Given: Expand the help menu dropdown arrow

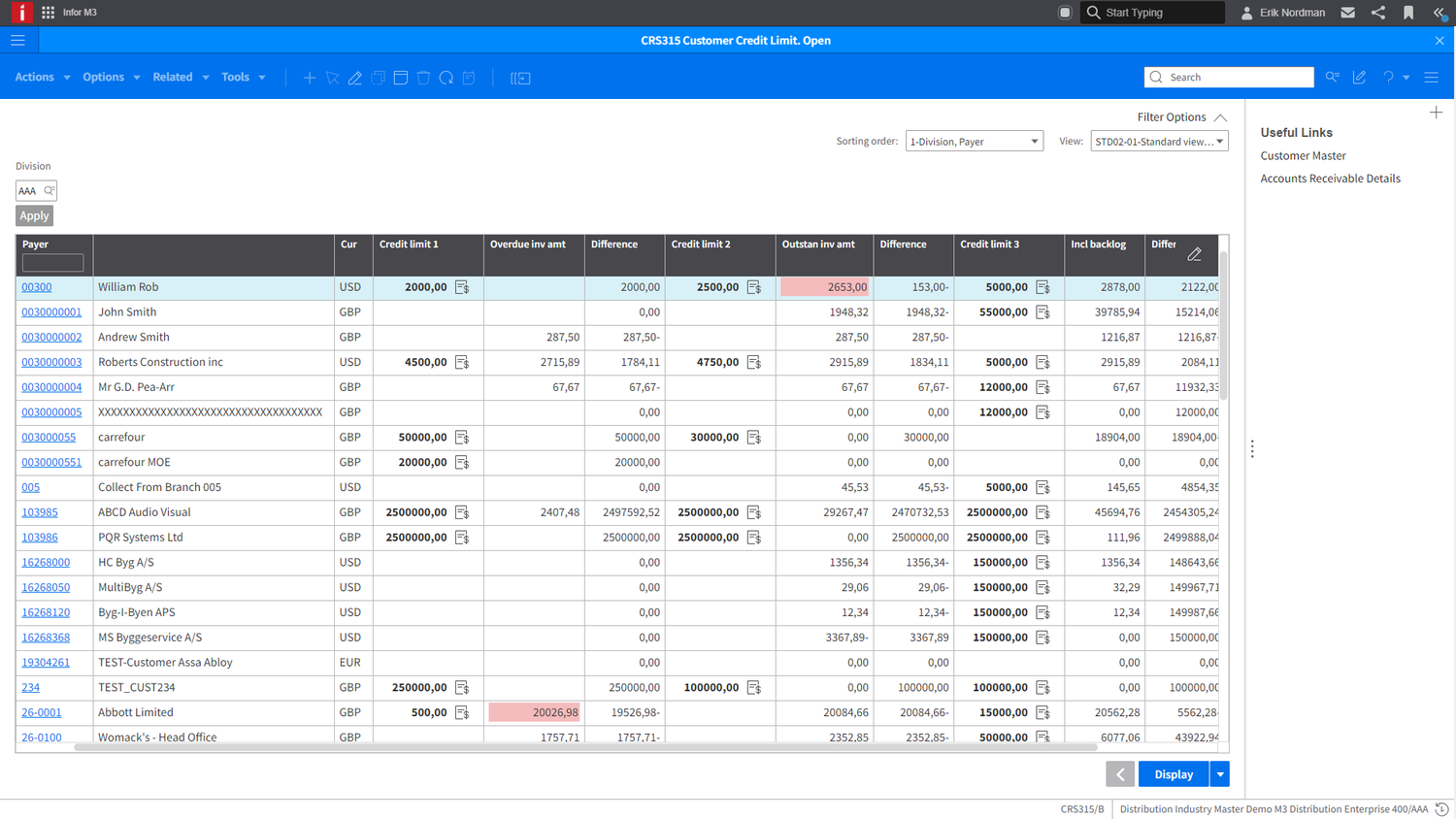Looking at the screenshot, I should pyautogui.click(x=1405, y=77).
